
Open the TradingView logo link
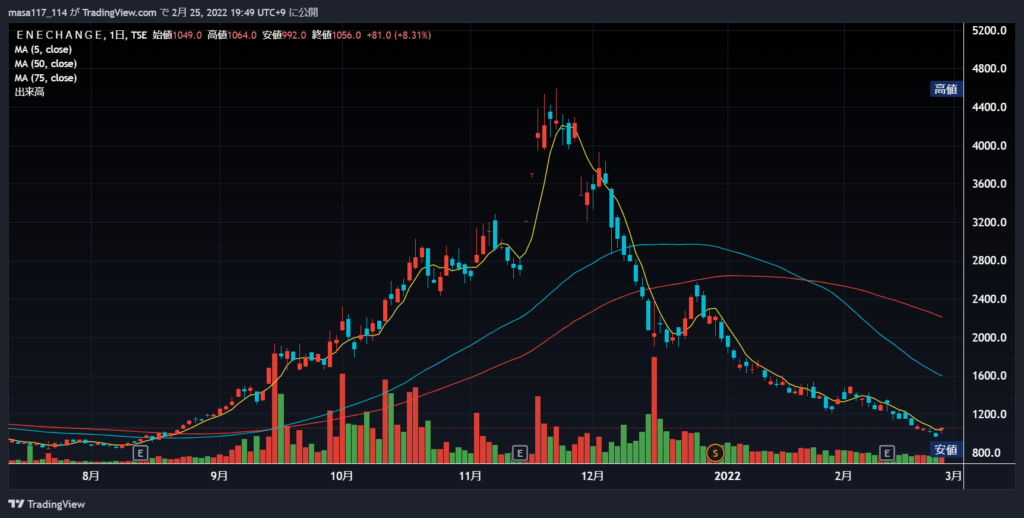46,504
